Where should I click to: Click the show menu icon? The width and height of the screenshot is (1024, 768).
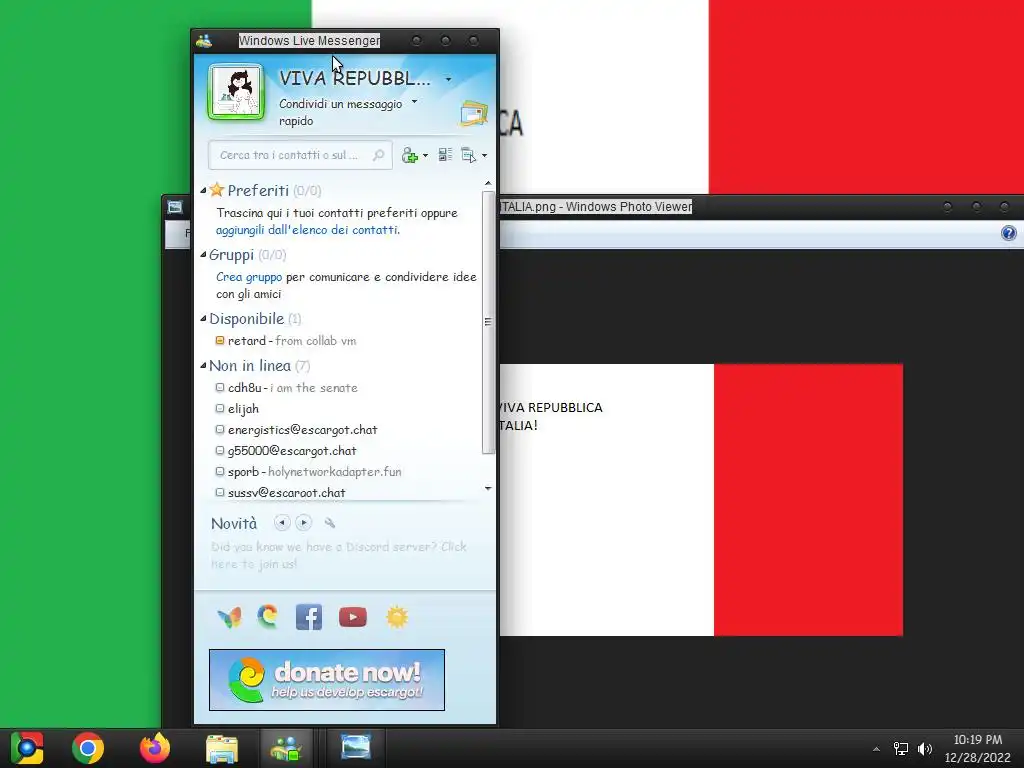pos(468,155)
